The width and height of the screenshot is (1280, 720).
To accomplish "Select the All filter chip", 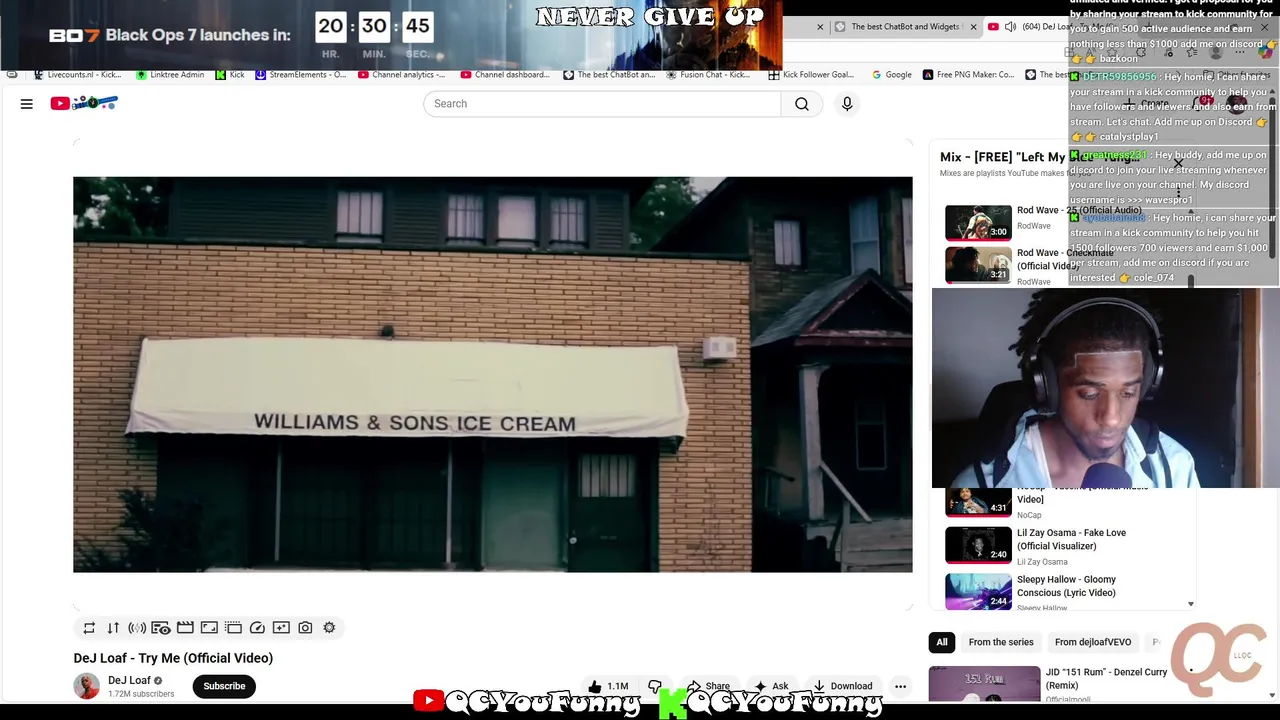I will point(942,642).
